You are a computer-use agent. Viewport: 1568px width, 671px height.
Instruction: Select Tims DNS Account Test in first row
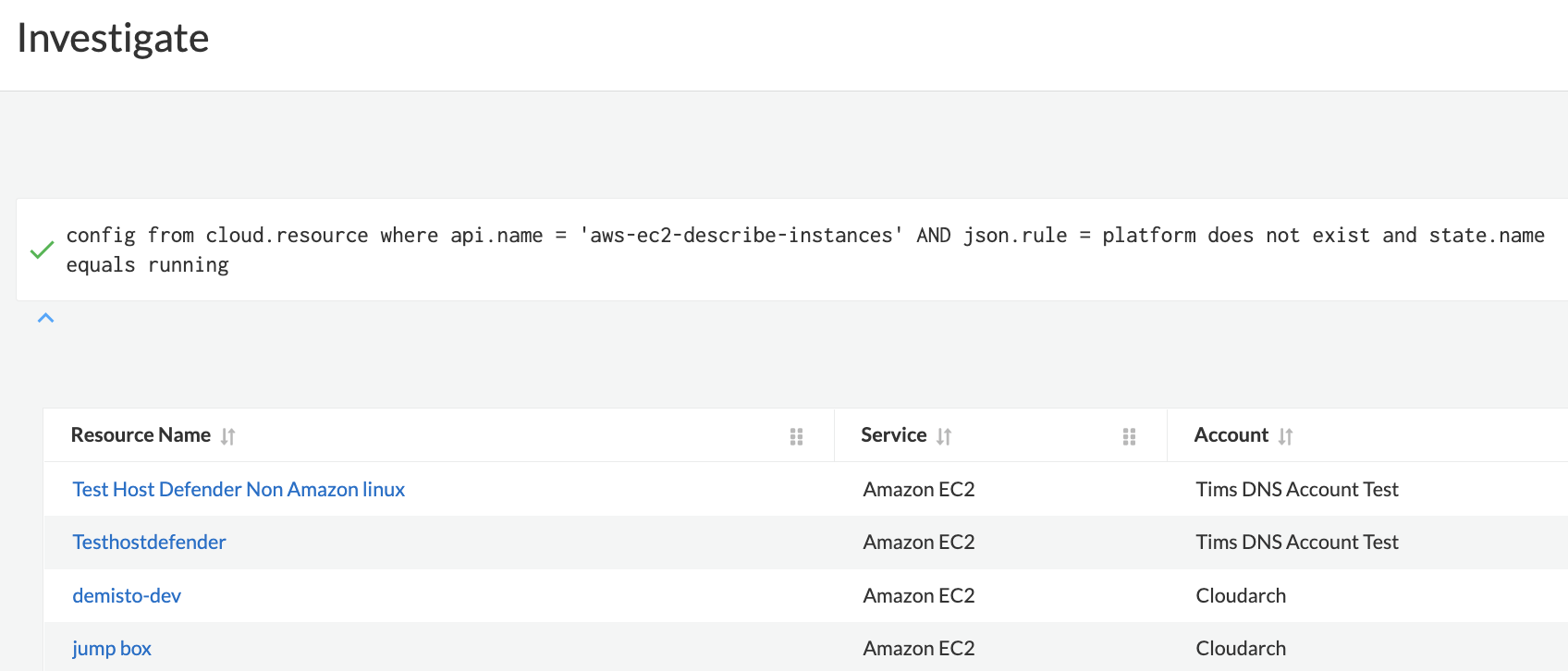click(1296, 489)
